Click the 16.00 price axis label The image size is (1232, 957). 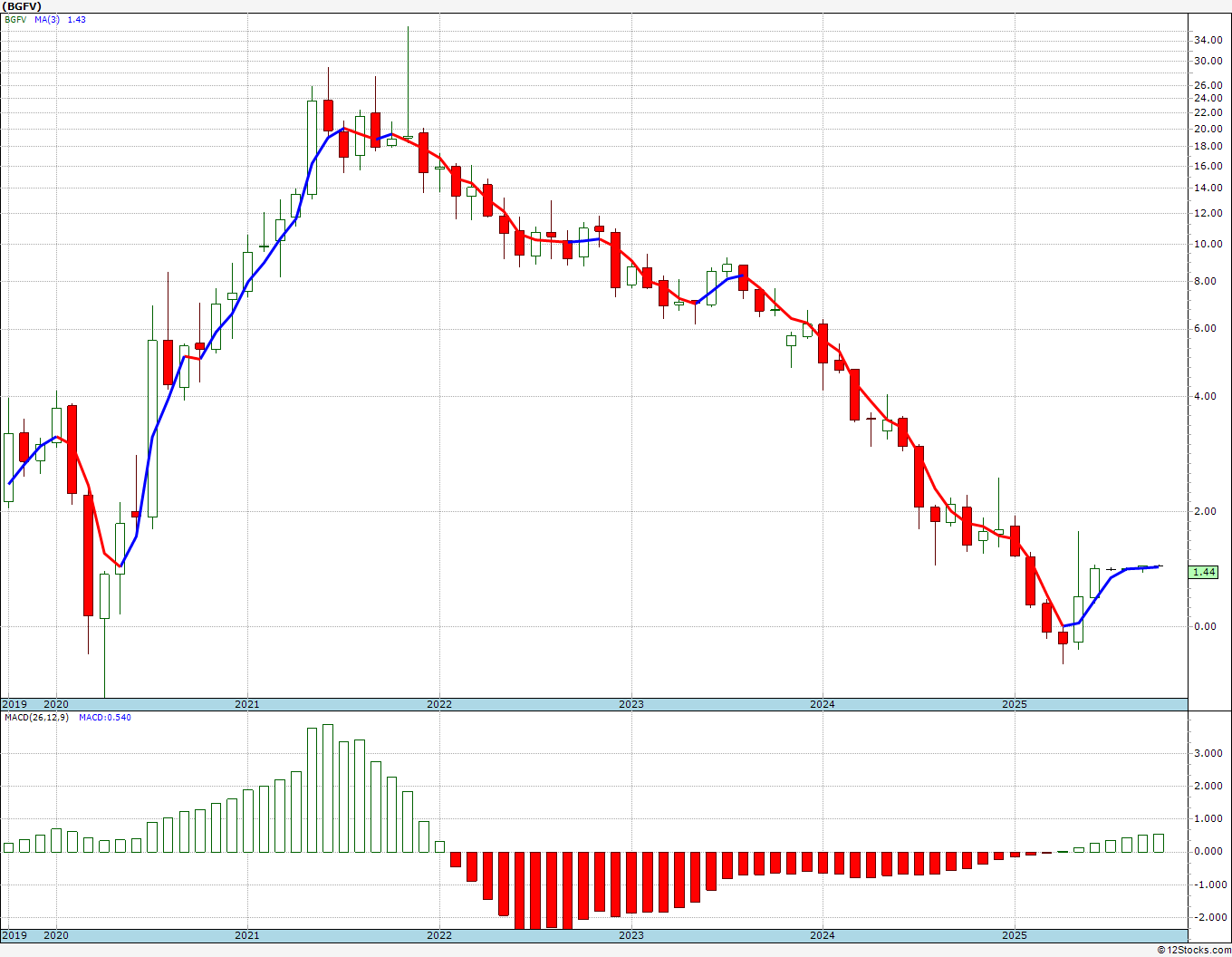tap(1207, 166)
